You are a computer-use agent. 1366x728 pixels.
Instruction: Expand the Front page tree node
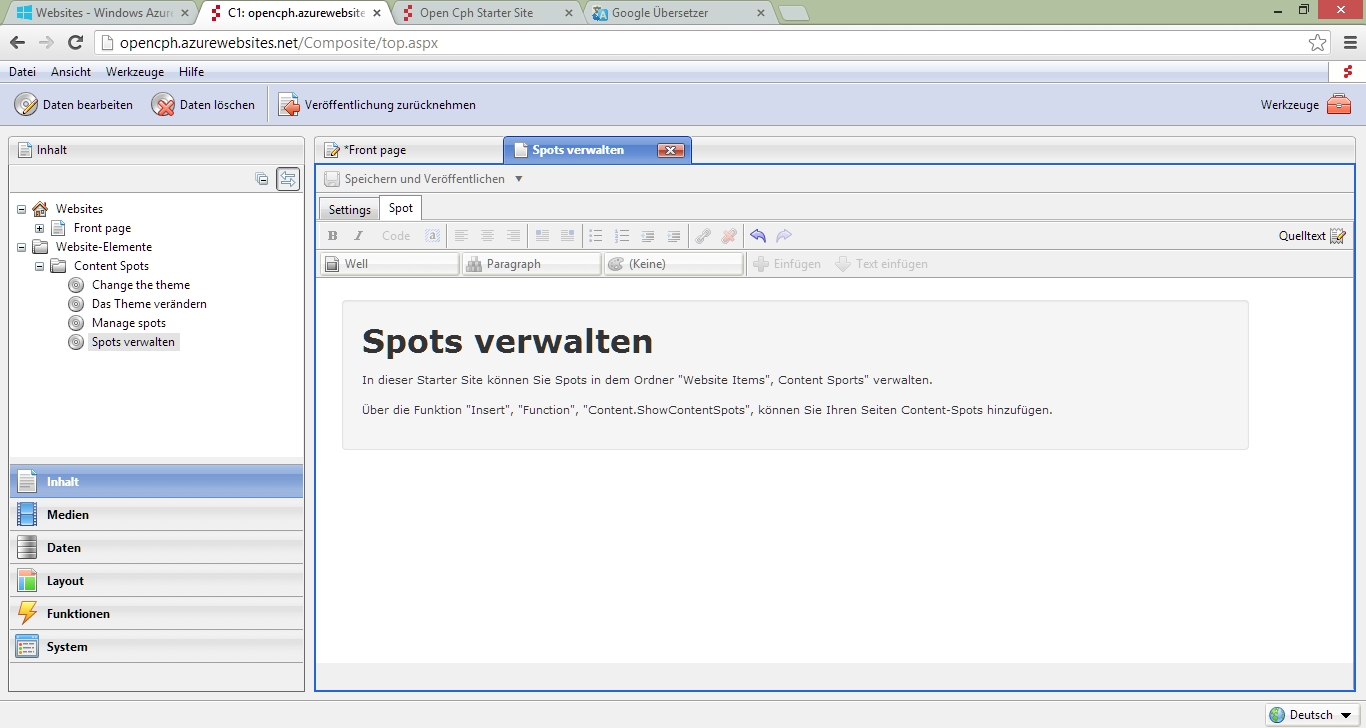point(40,228)
